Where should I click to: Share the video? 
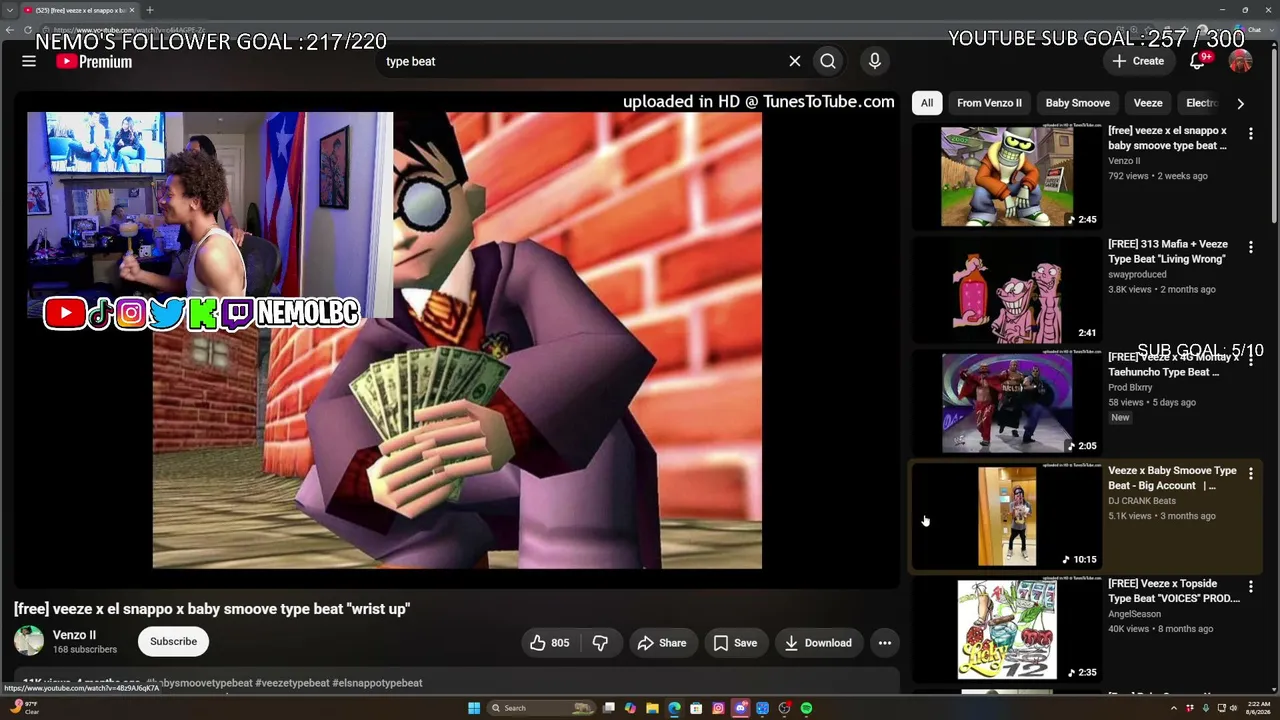tap(662, 643)
